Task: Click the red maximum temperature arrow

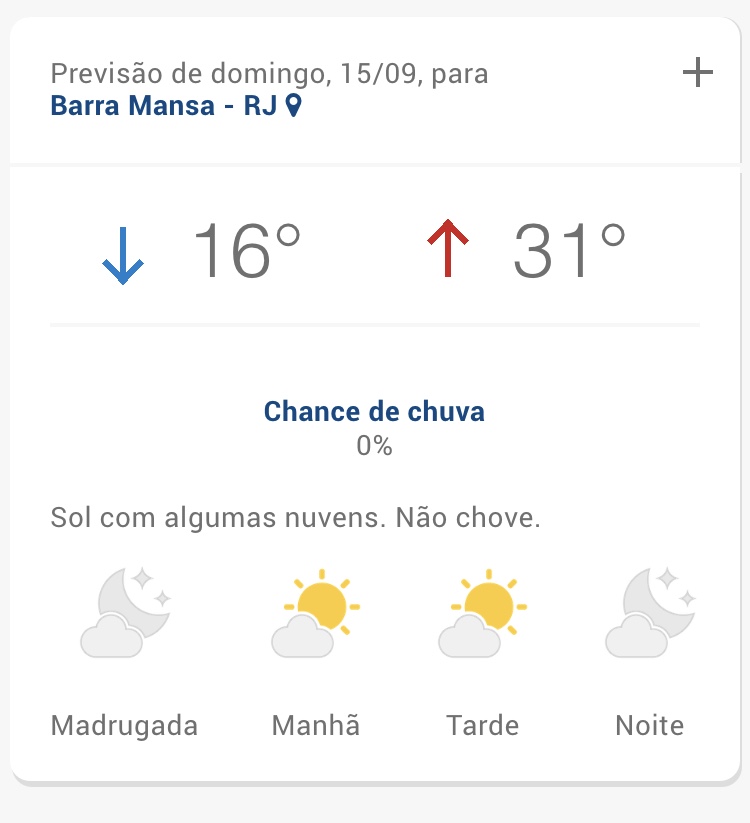Action: pyautogui.click(x=448, y=250)
